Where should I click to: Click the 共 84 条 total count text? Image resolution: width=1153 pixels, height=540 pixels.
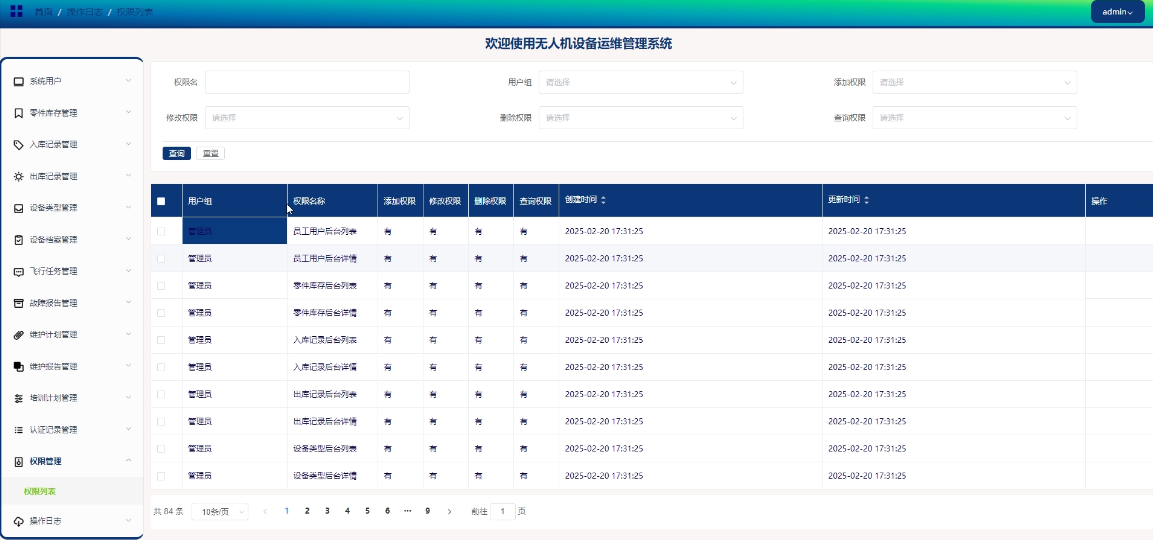168,511
